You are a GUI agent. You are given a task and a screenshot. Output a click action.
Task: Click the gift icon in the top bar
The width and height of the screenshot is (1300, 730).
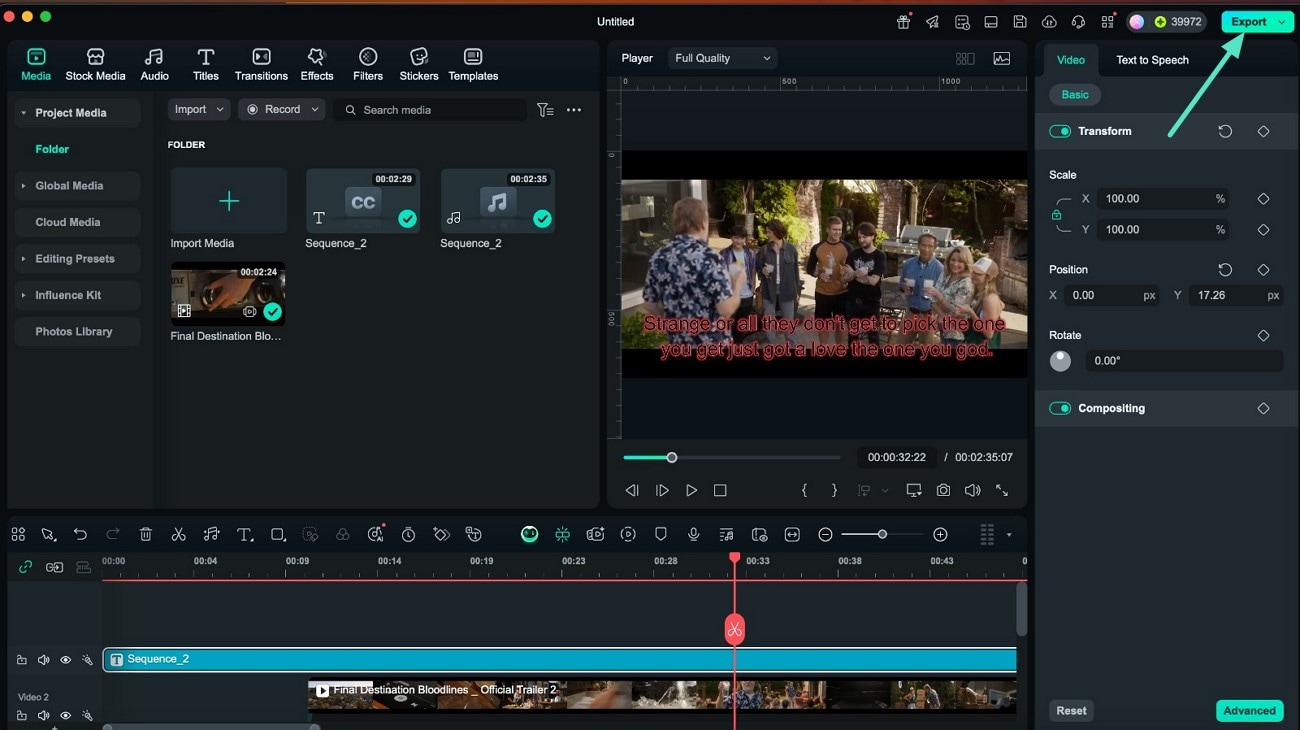coord(903,22)
